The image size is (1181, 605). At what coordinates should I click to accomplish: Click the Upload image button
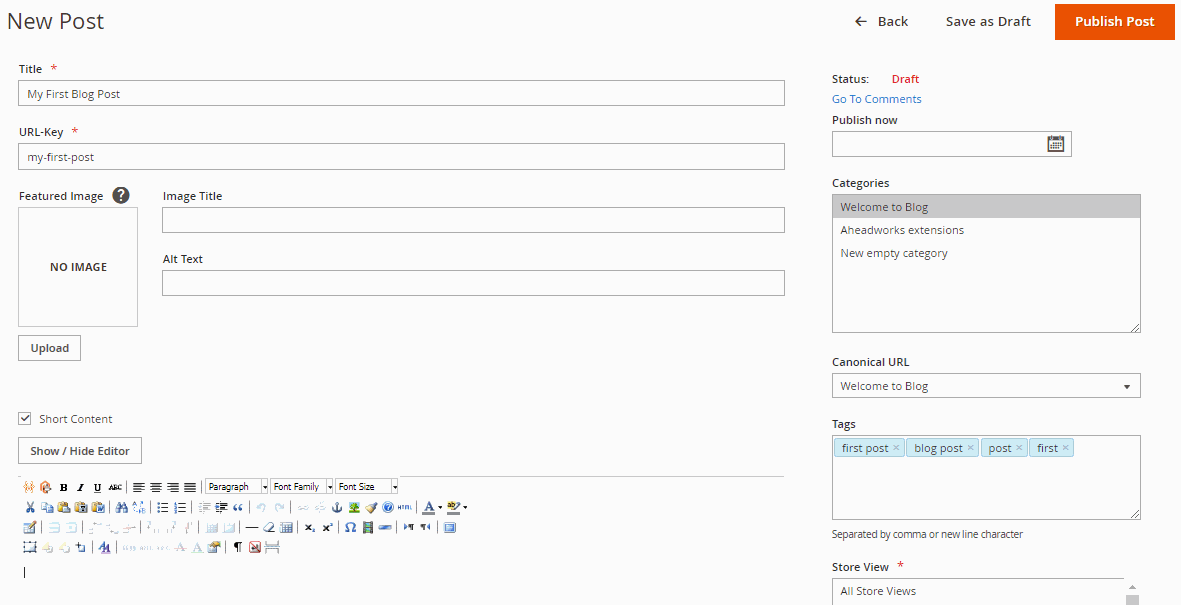50,348
